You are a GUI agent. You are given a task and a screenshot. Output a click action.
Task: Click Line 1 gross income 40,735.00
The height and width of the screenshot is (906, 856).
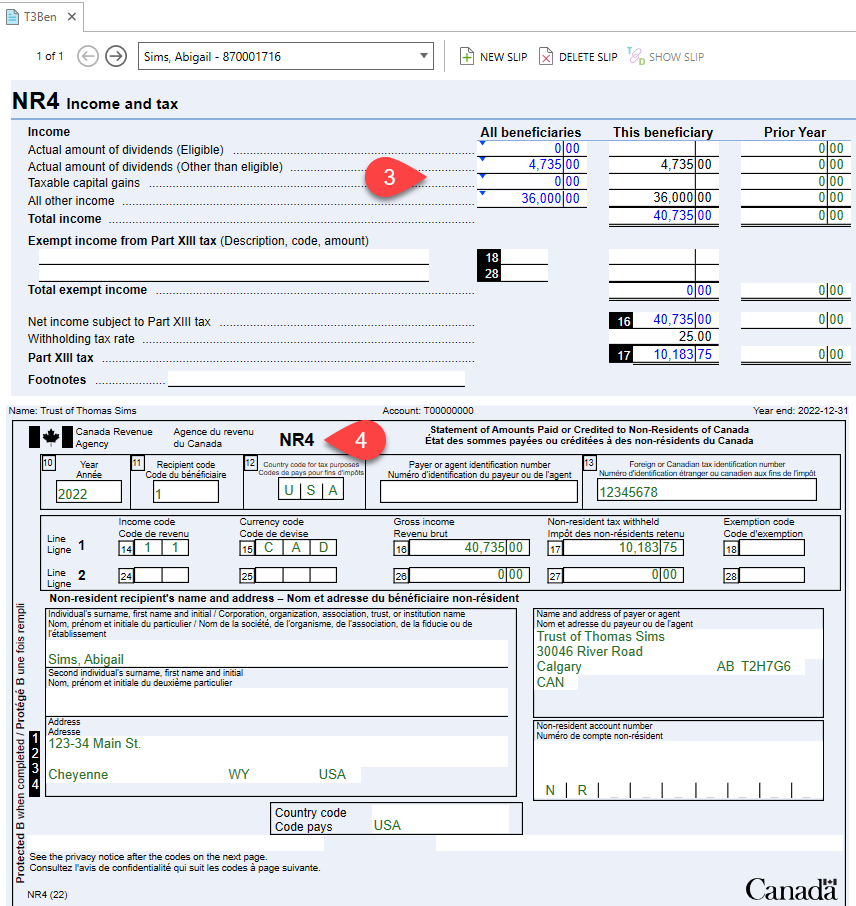(x=469, y=547)
